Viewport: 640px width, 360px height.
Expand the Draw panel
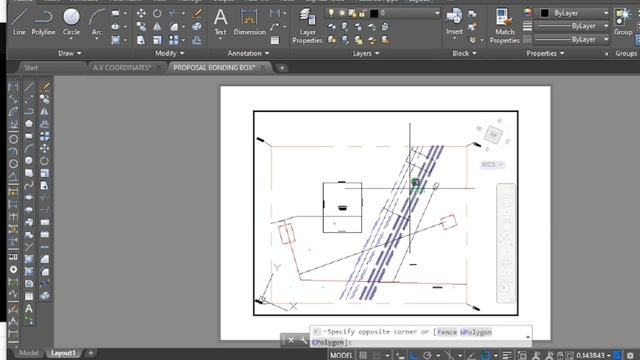click(x=70, y=53)
